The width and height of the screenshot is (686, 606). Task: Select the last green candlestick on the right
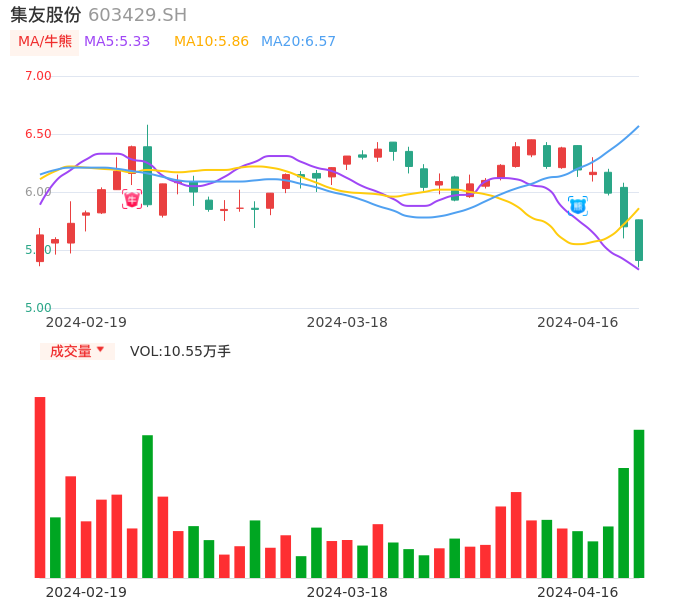click(638, 240)
